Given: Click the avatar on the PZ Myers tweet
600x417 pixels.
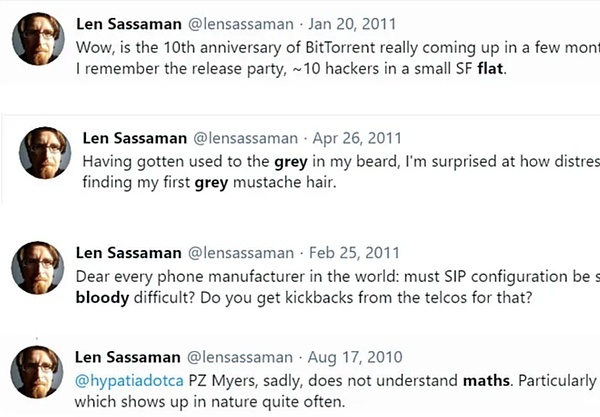Looking at the screenshot, I should [x=38, y=371].
